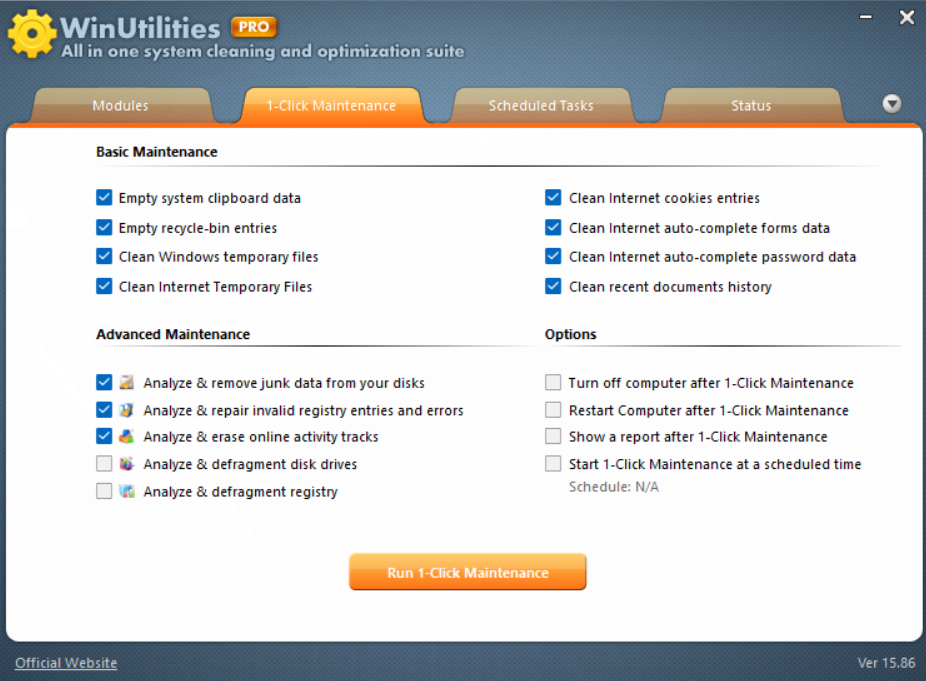Check Analyze & defragment registry box
Image resolution: width=926 pixels, height=681 pixels.
[x=104, y=491]
